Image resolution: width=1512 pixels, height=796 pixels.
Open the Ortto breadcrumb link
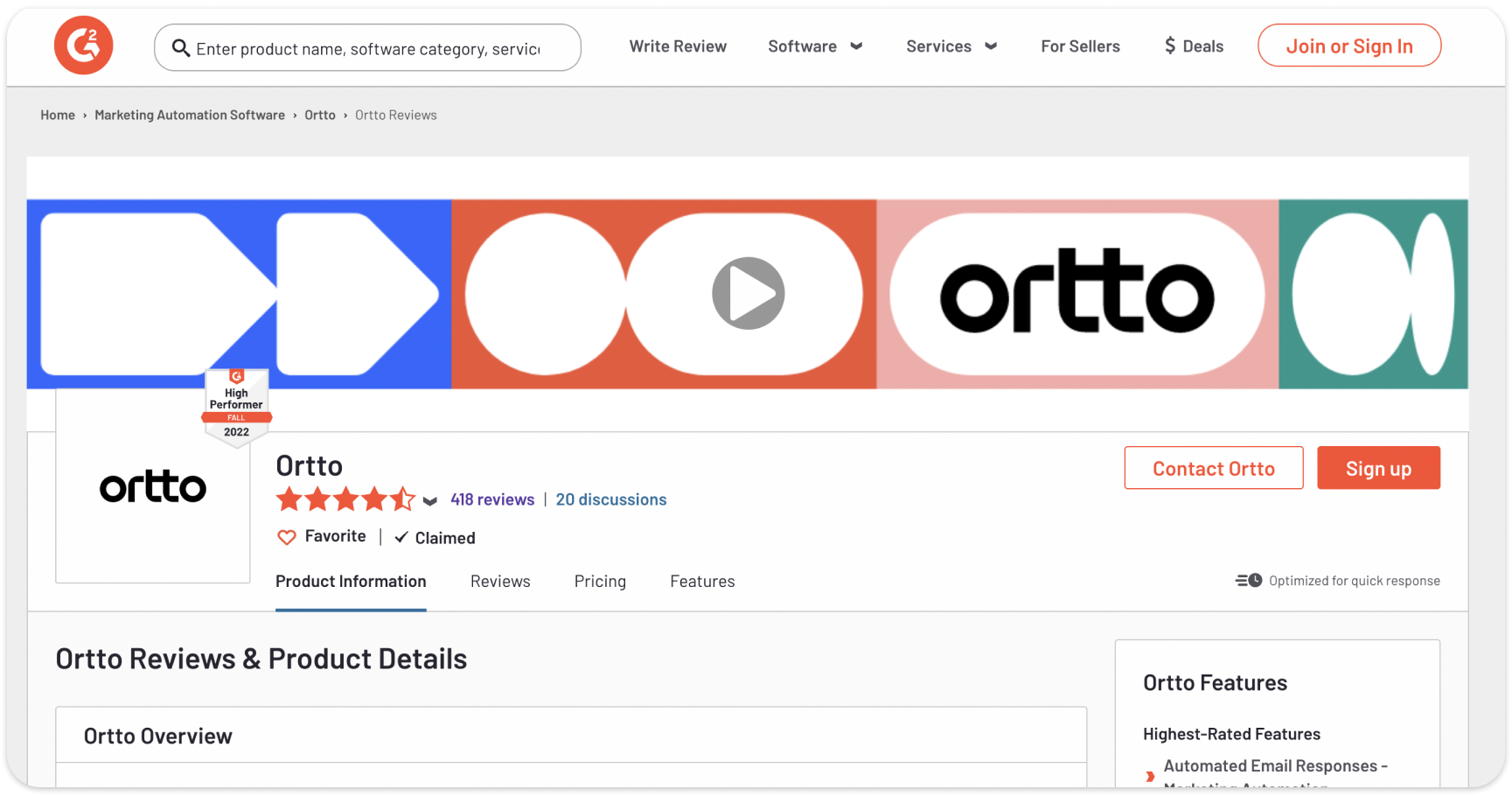(x=320, y=115)
